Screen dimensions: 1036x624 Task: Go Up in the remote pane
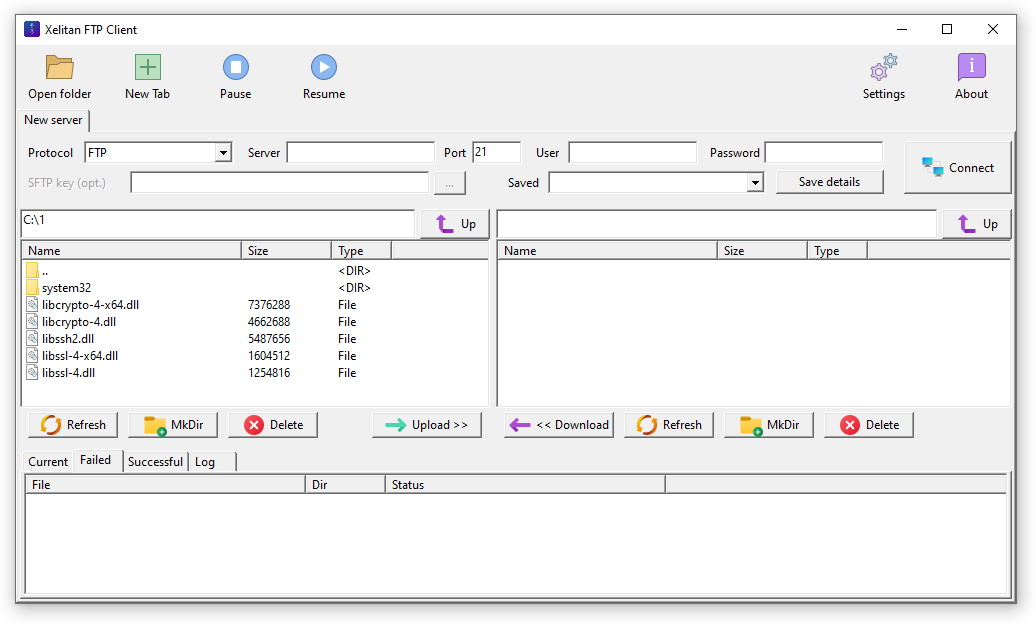point(977,224)
